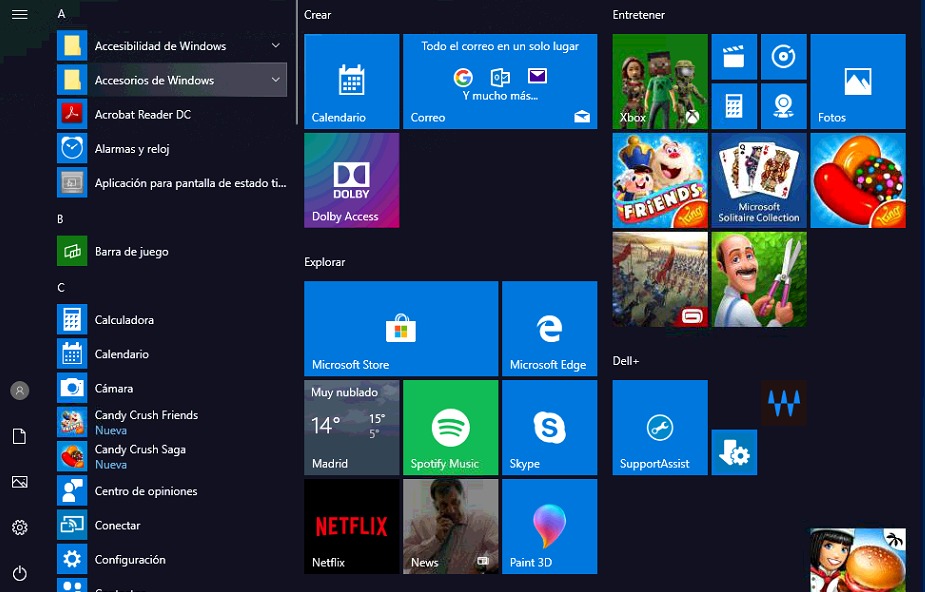Click the Crear group heading

(317, 15)
